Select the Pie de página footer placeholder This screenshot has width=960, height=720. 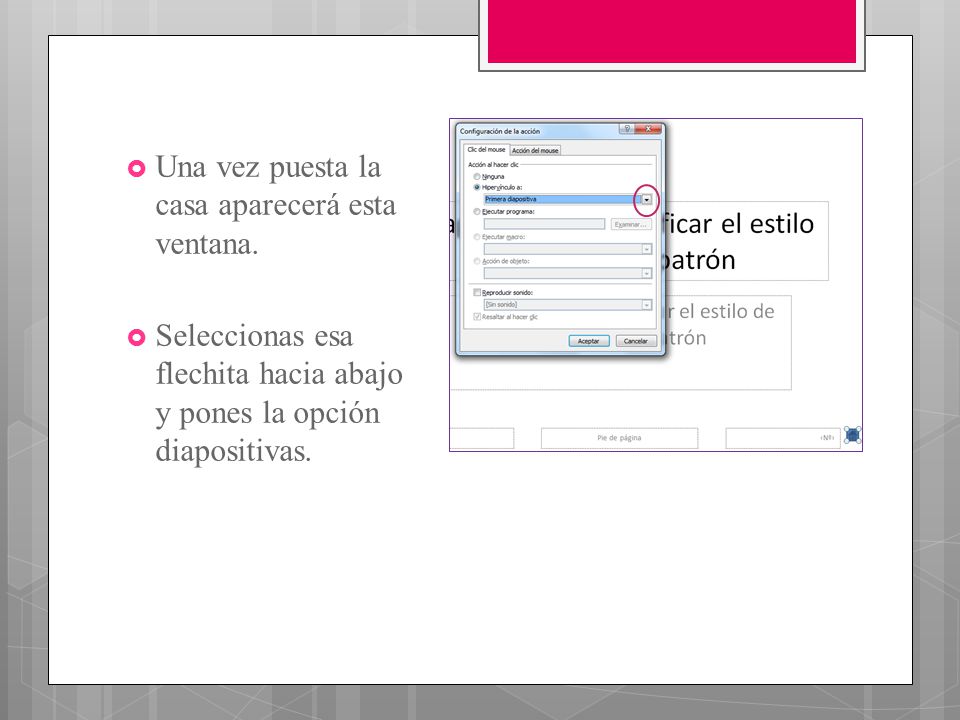click(619, 438)
